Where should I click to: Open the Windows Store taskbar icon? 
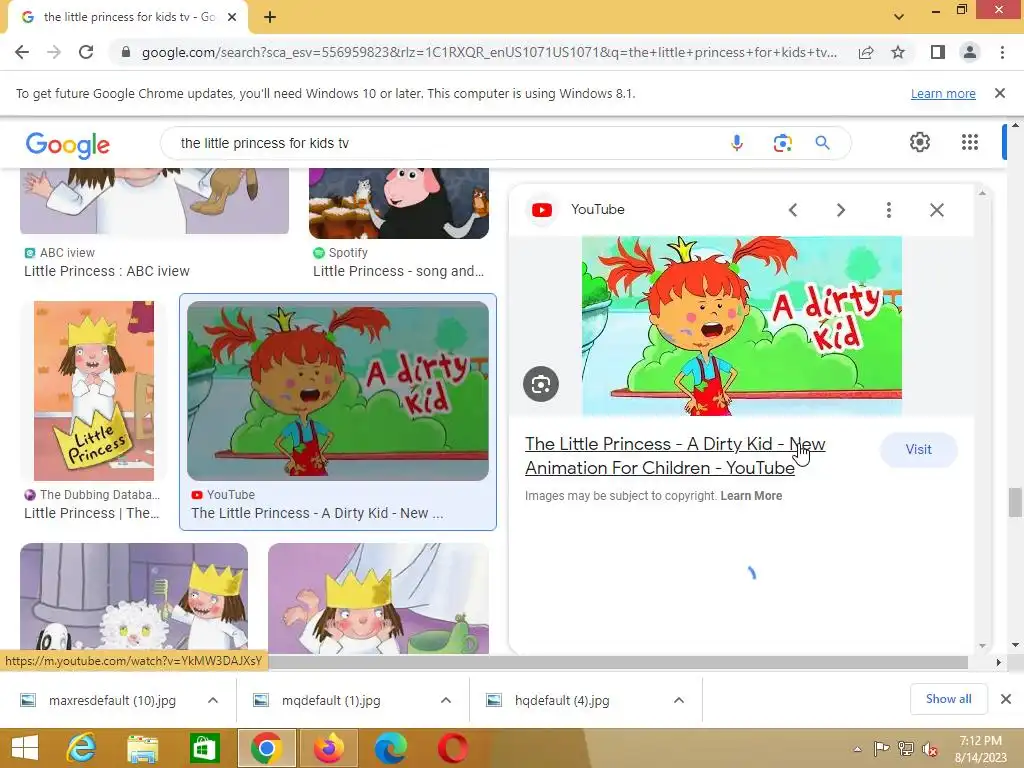204,748
